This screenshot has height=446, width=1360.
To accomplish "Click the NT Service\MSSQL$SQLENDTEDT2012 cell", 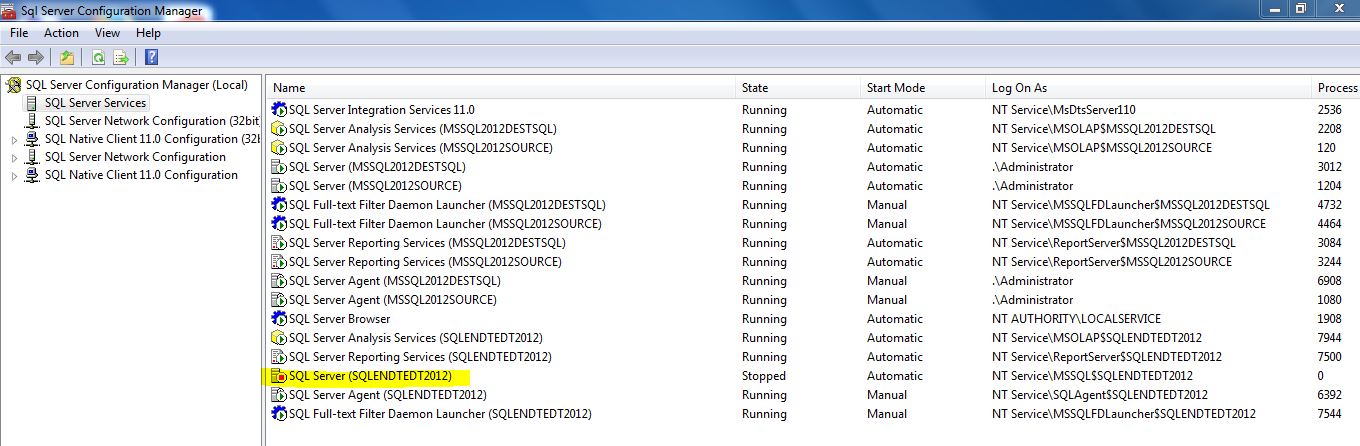I will click(1091, 376).
